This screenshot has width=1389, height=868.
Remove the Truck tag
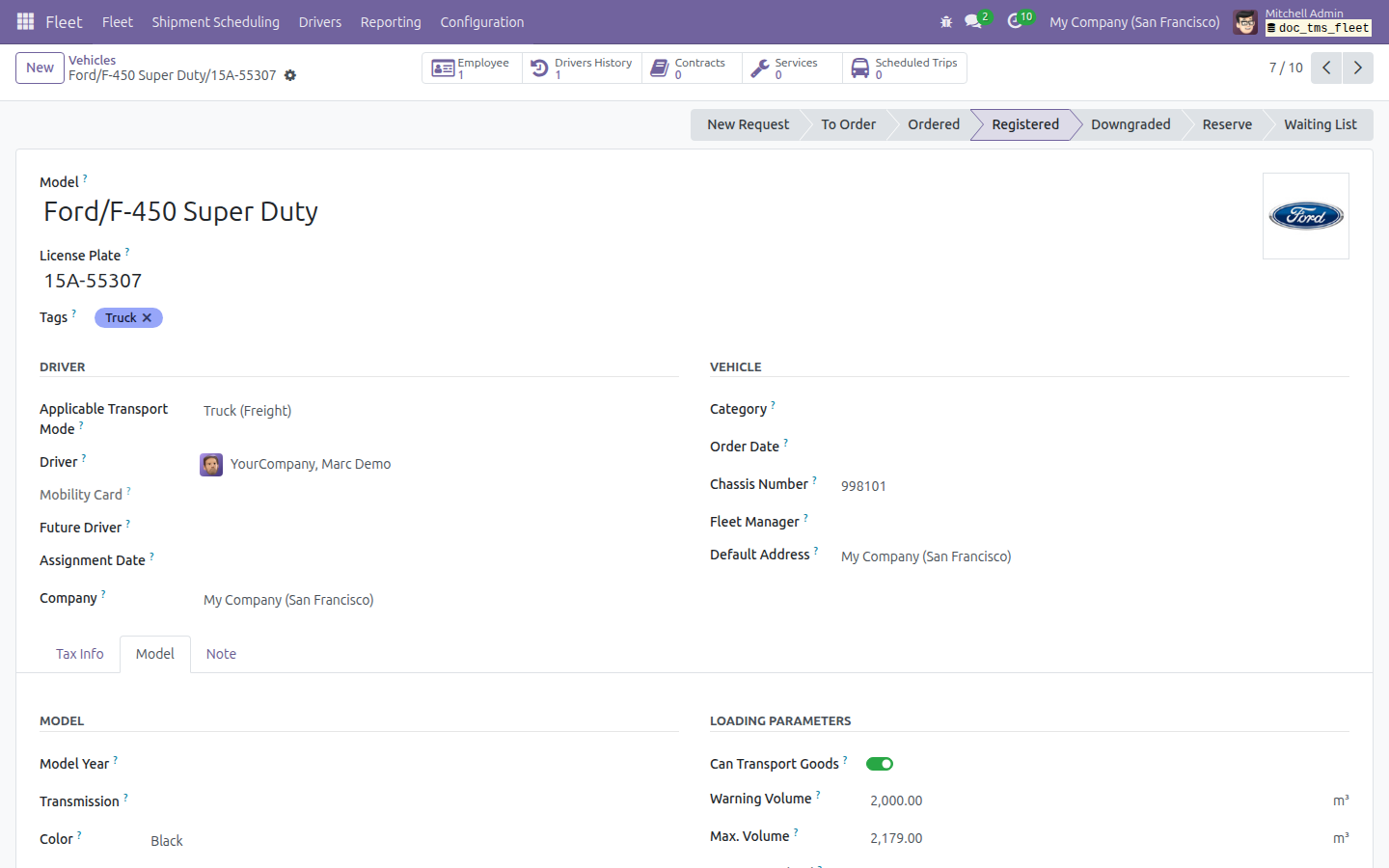coord(147,318)
